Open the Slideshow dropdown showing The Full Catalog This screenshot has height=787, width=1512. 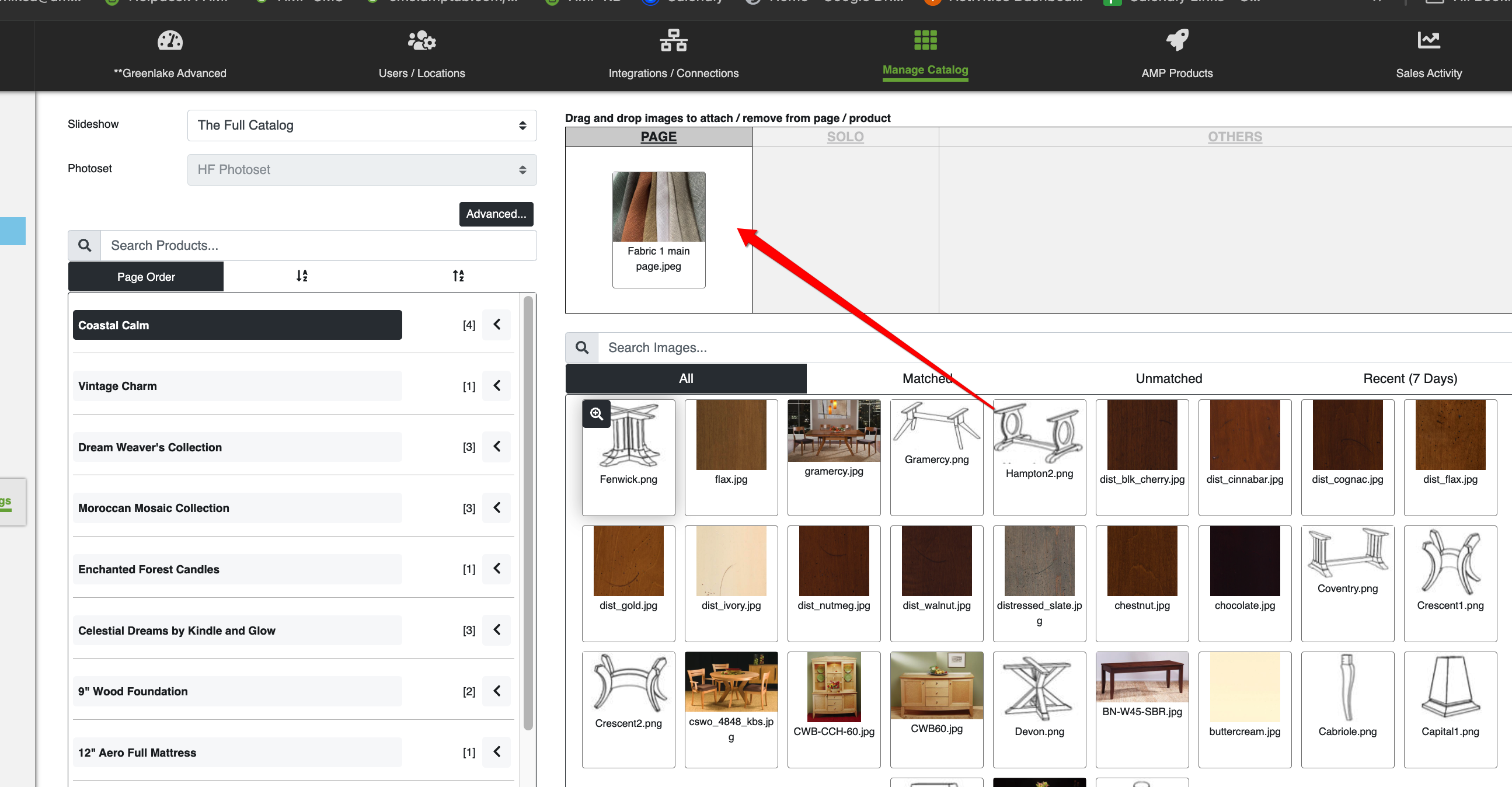pyautogui.click(x=361, y=126)
